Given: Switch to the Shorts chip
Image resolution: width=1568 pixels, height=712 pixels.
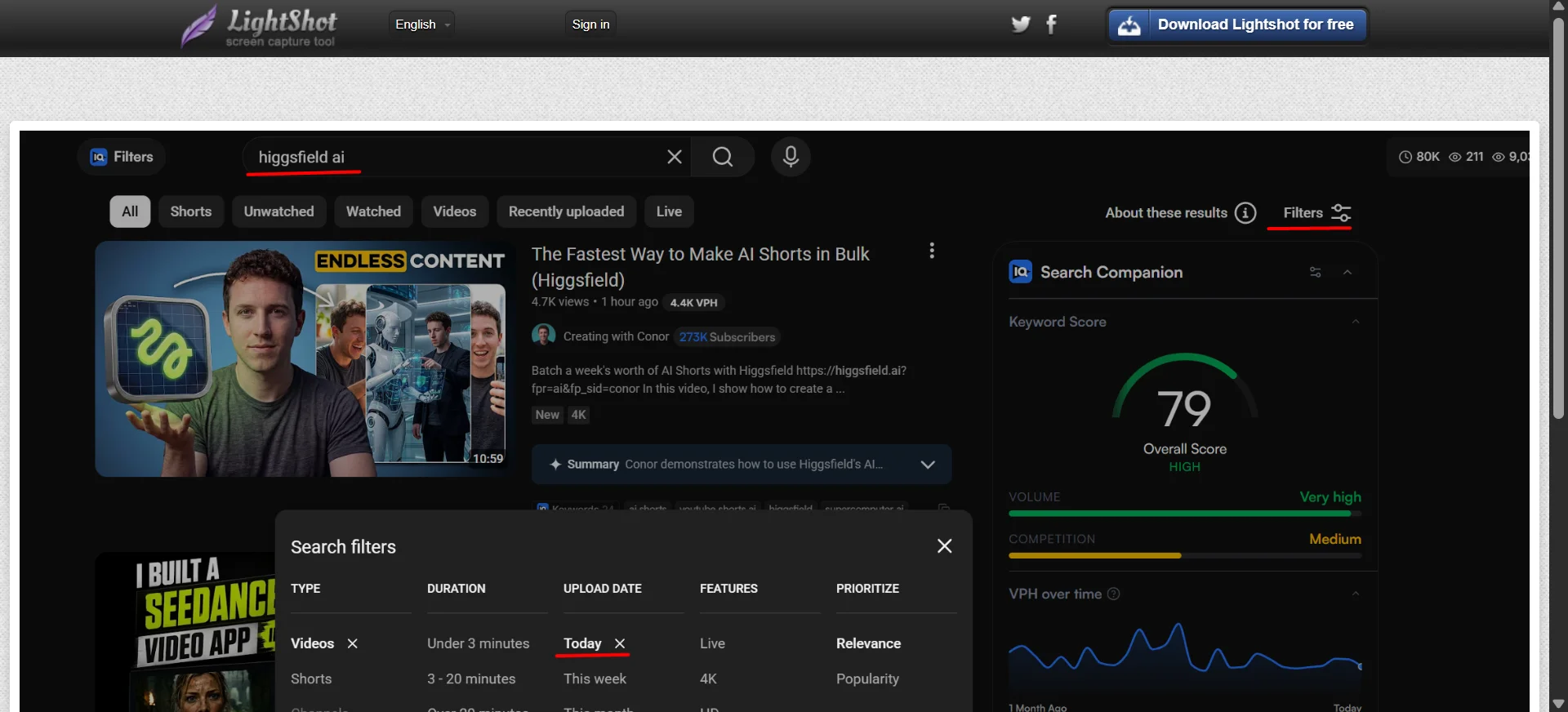Looking at the screenshot, I should tap(191, 211).
